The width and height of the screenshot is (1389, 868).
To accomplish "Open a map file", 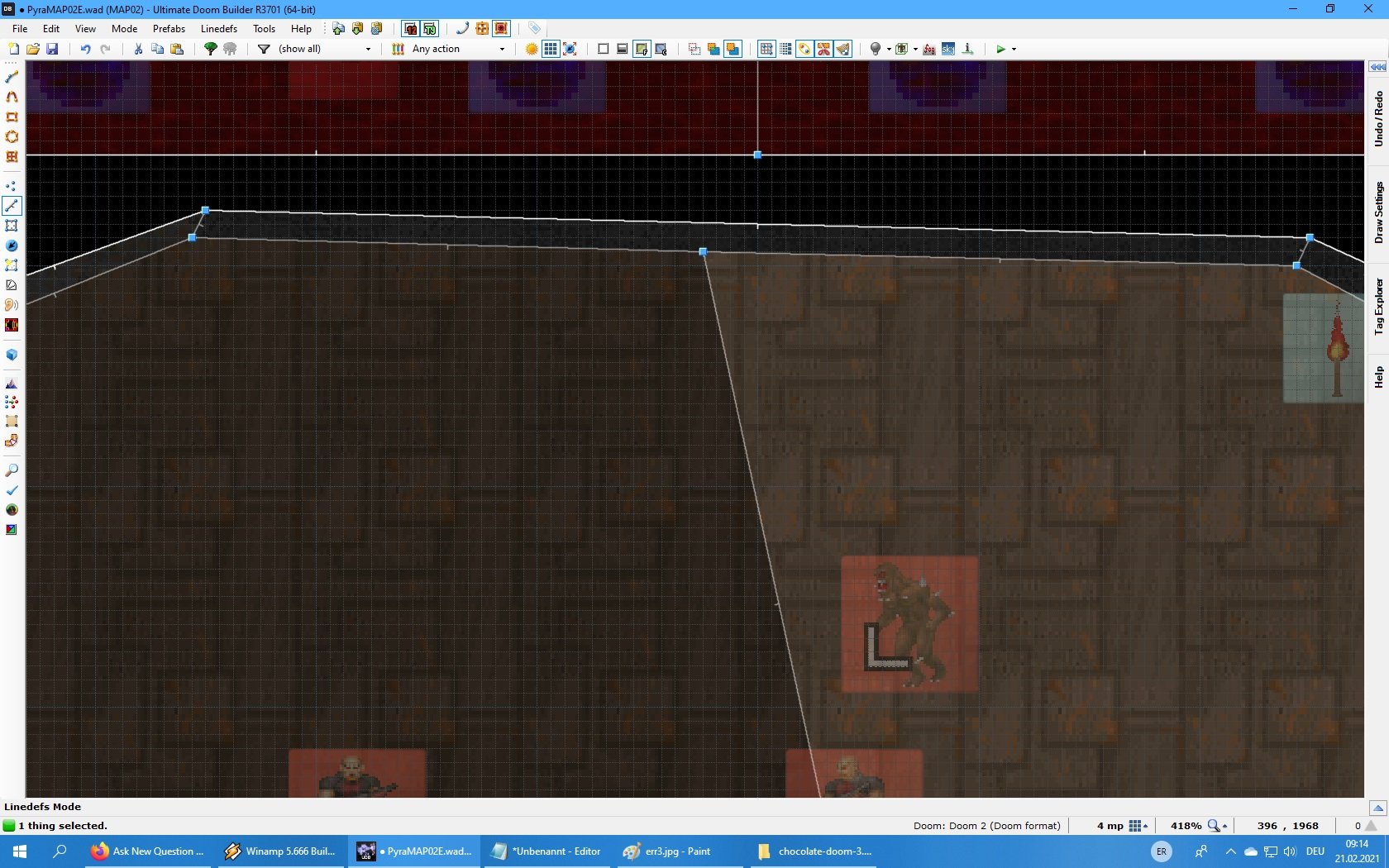I will pos(32,49).
